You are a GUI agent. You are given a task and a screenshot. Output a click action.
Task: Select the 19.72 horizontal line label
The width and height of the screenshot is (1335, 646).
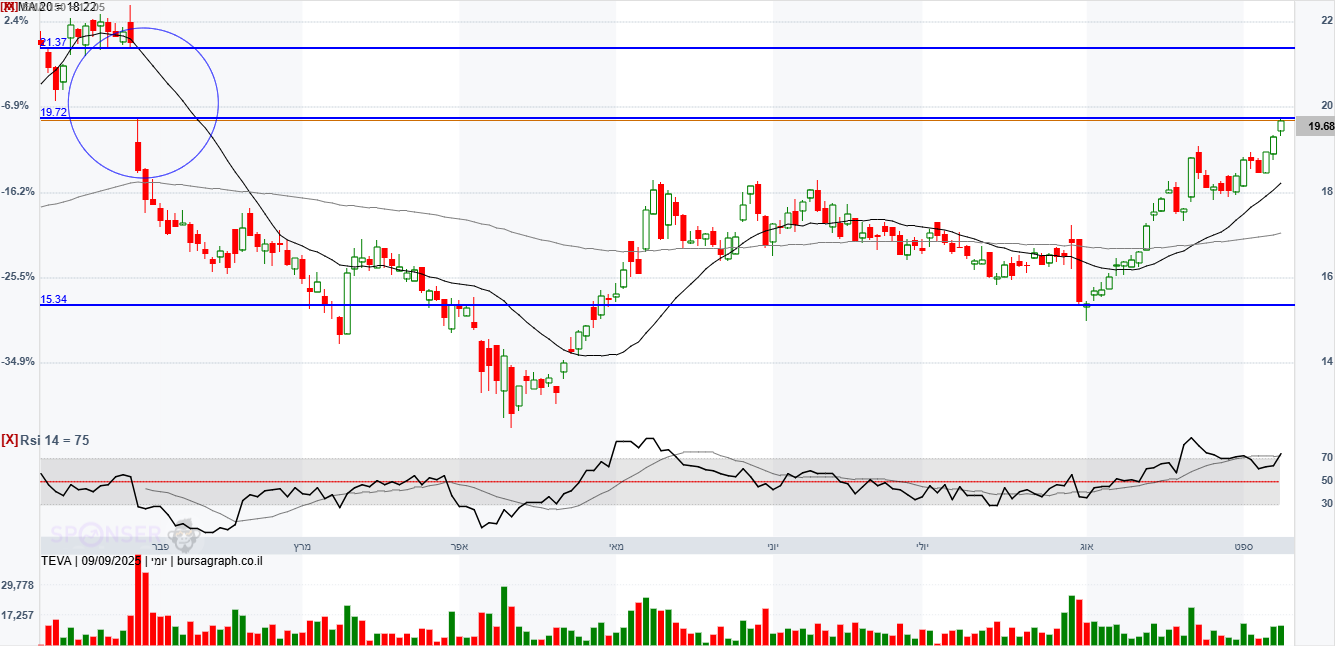[54, 113]
